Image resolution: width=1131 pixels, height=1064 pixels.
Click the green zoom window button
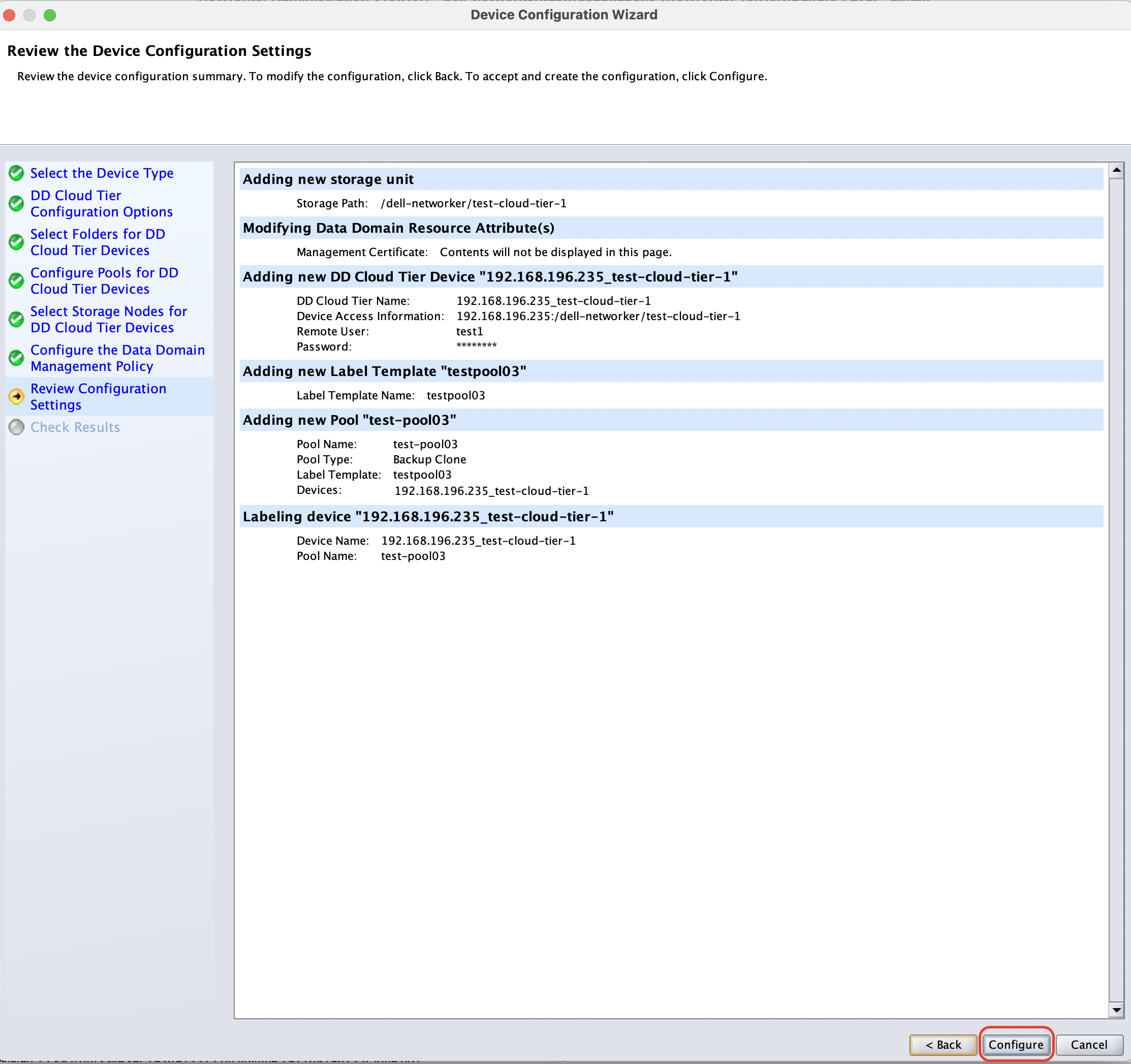tap(50, 15)
